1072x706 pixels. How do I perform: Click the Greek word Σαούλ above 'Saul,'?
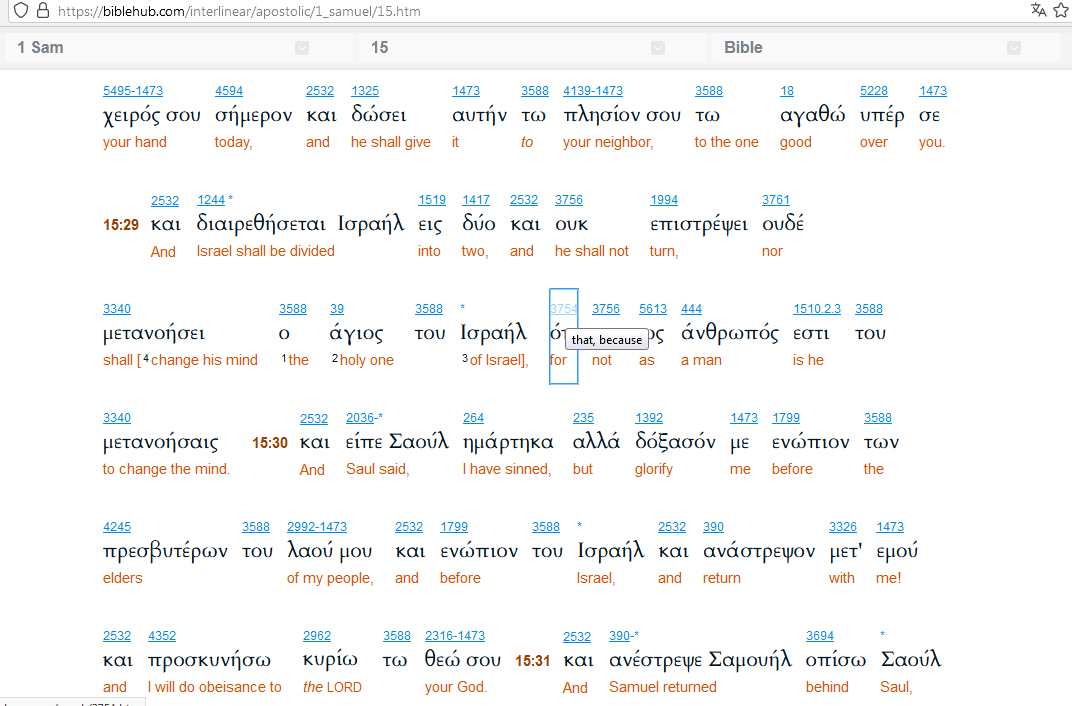click(911, 660)
